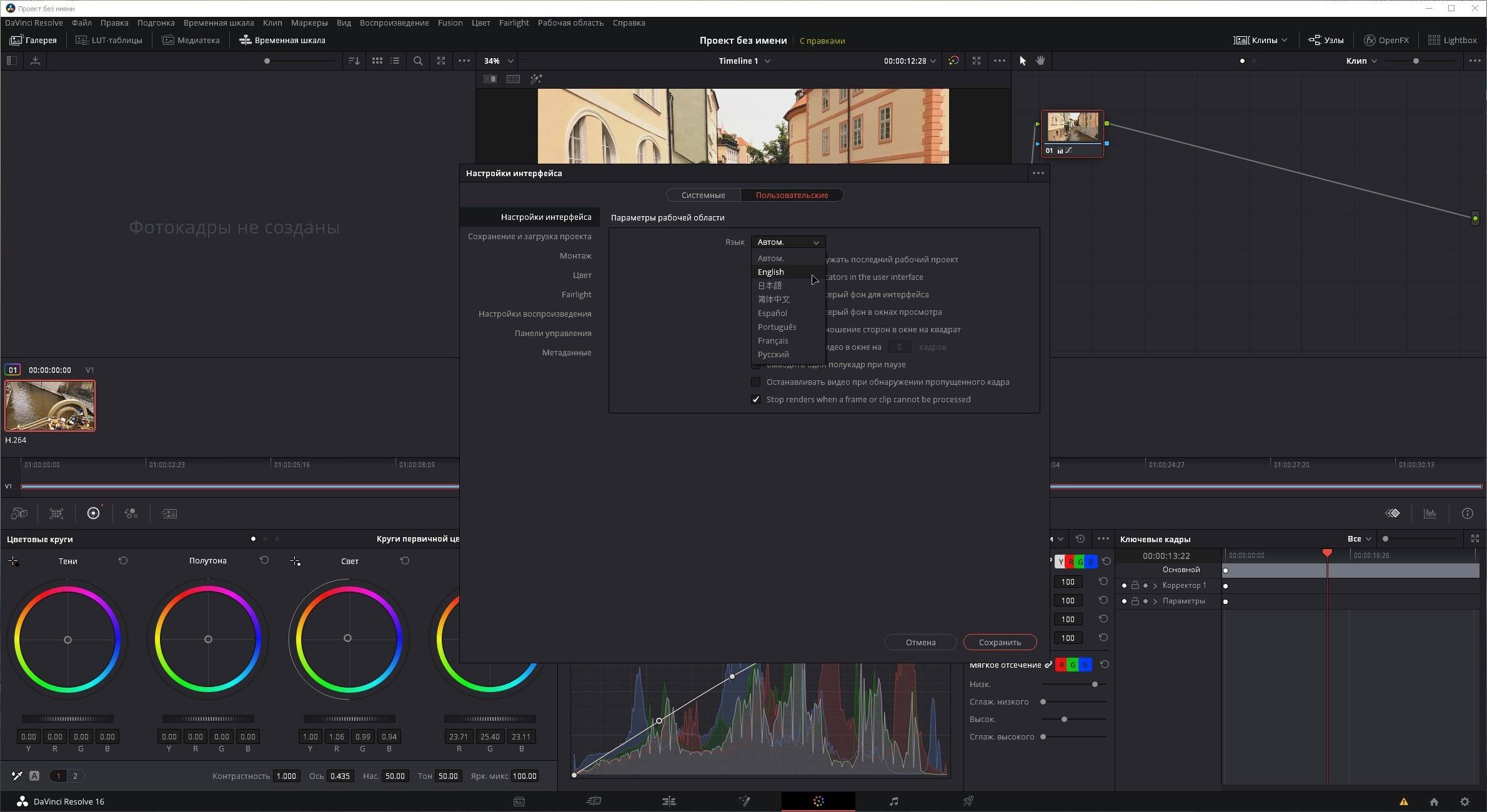Open Клипы dropdown arrow
Screen dimensions: 1487x812
point(1284,40)
